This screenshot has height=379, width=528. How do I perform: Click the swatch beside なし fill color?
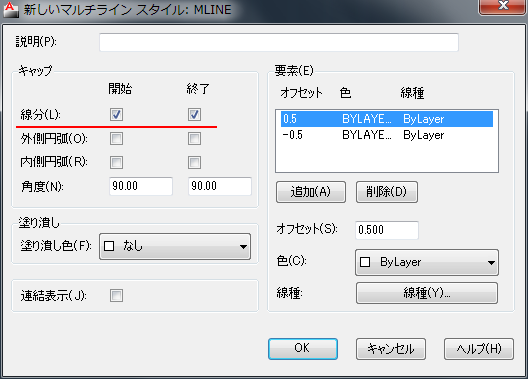[109, 246]
